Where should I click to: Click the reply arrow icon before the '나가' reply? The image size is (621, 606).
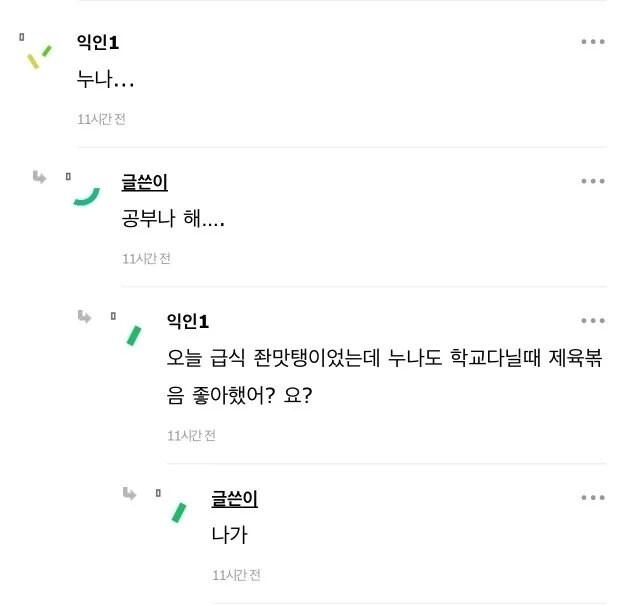[129, 494]
